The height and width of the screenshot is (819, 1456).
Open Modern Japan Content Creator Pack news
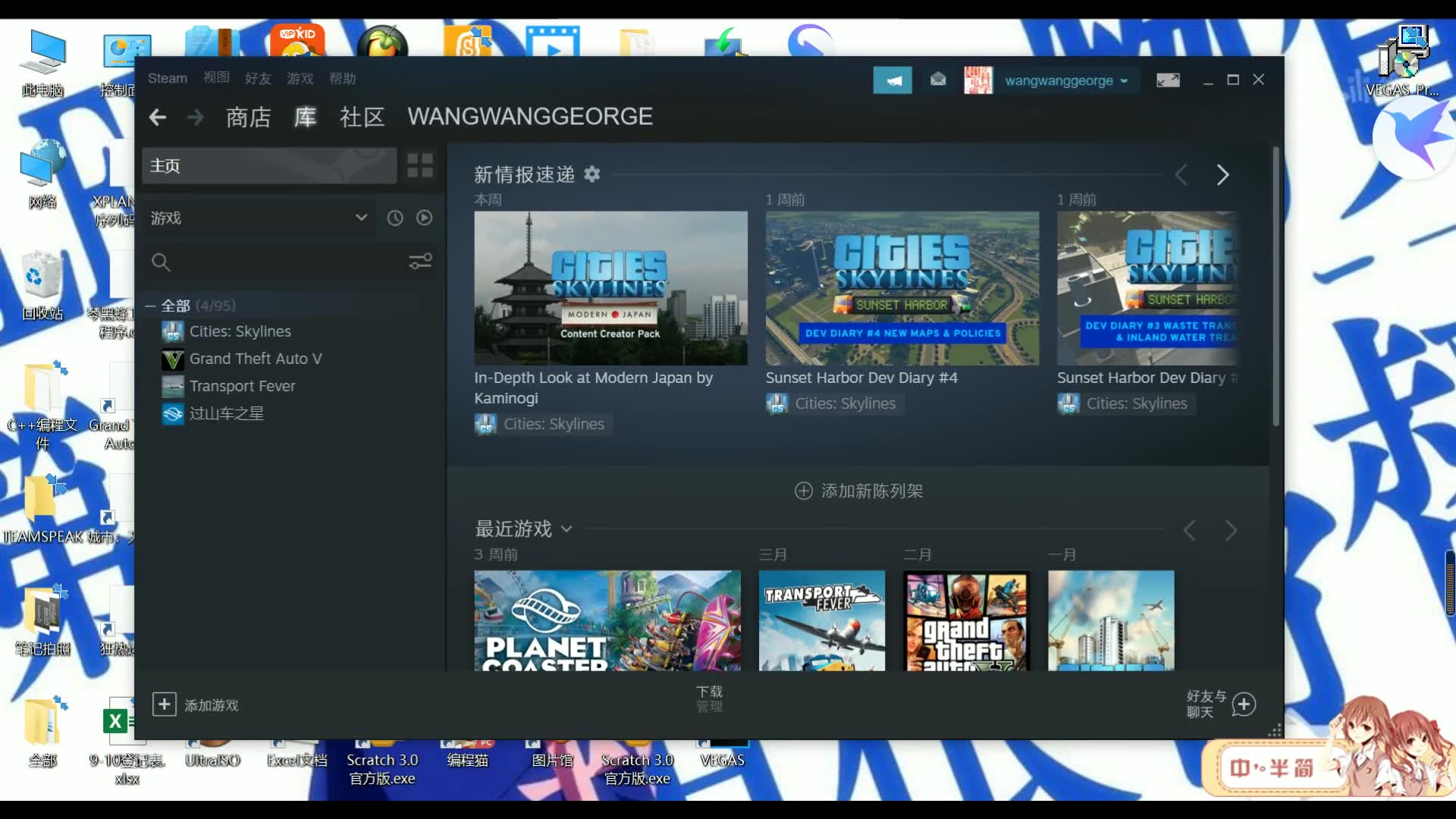click(x=610, y=288)
